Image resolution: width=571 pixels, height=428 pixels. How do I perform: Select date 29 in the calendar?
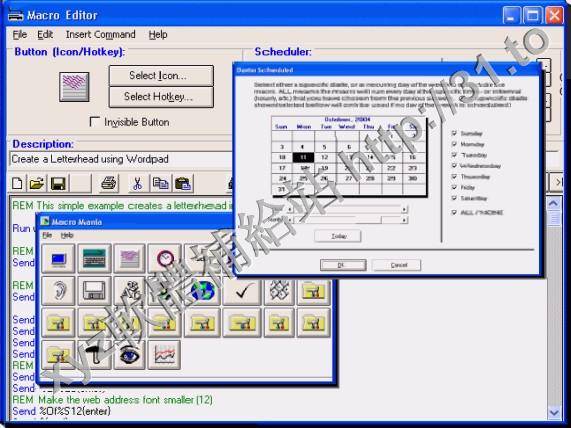click(391, 178)
